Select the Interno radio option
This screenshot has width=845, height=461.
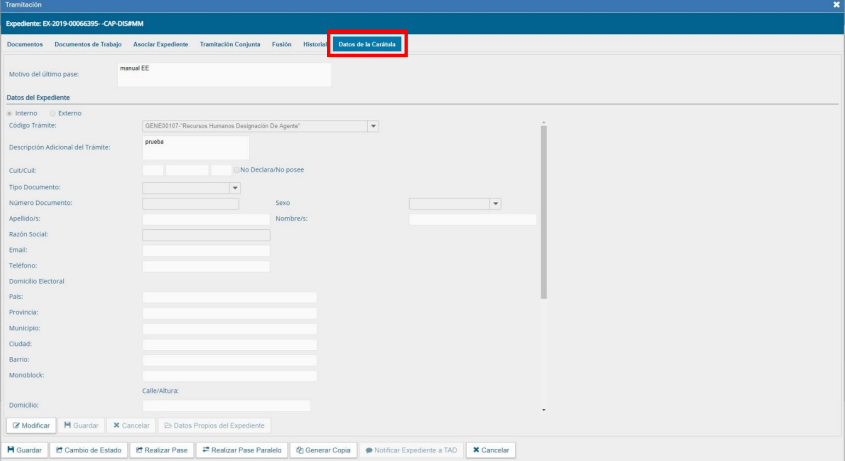(x=10, y=113)
